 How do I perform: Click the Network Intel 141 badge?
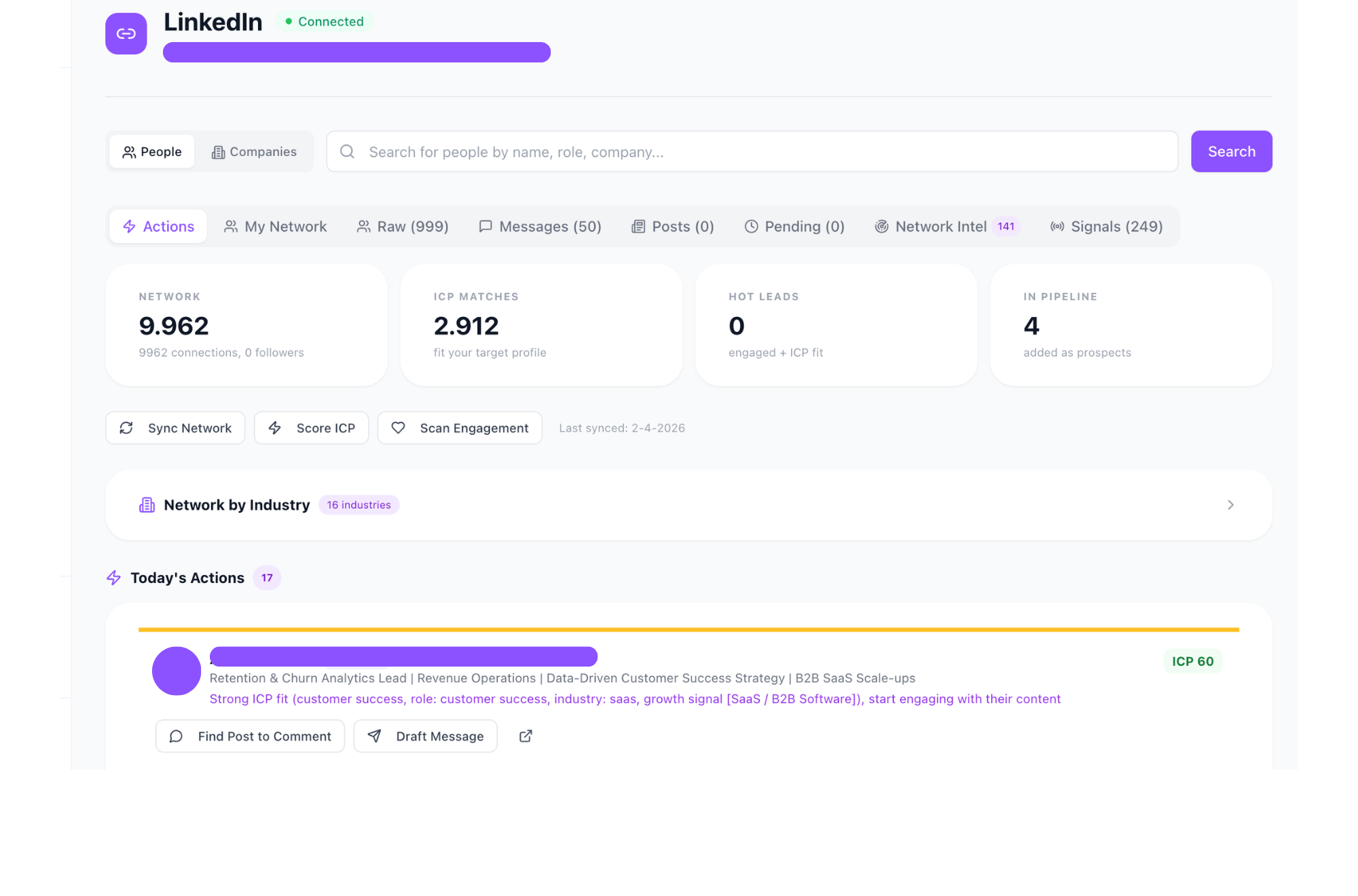coord(1006,226)
